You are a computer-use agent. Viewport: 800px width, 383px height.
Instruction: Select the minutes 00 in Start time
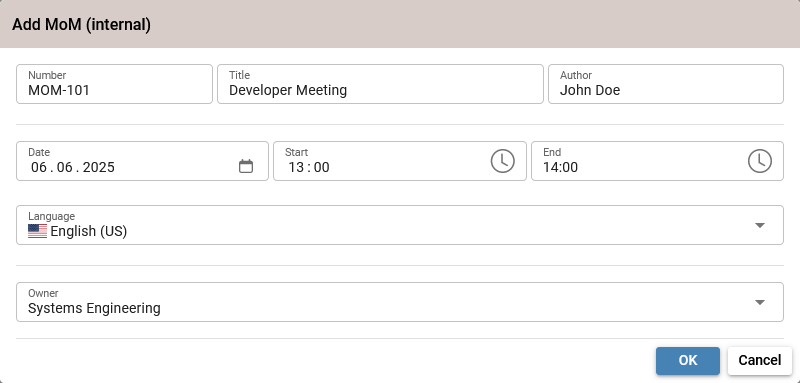(x=321, y=167)
